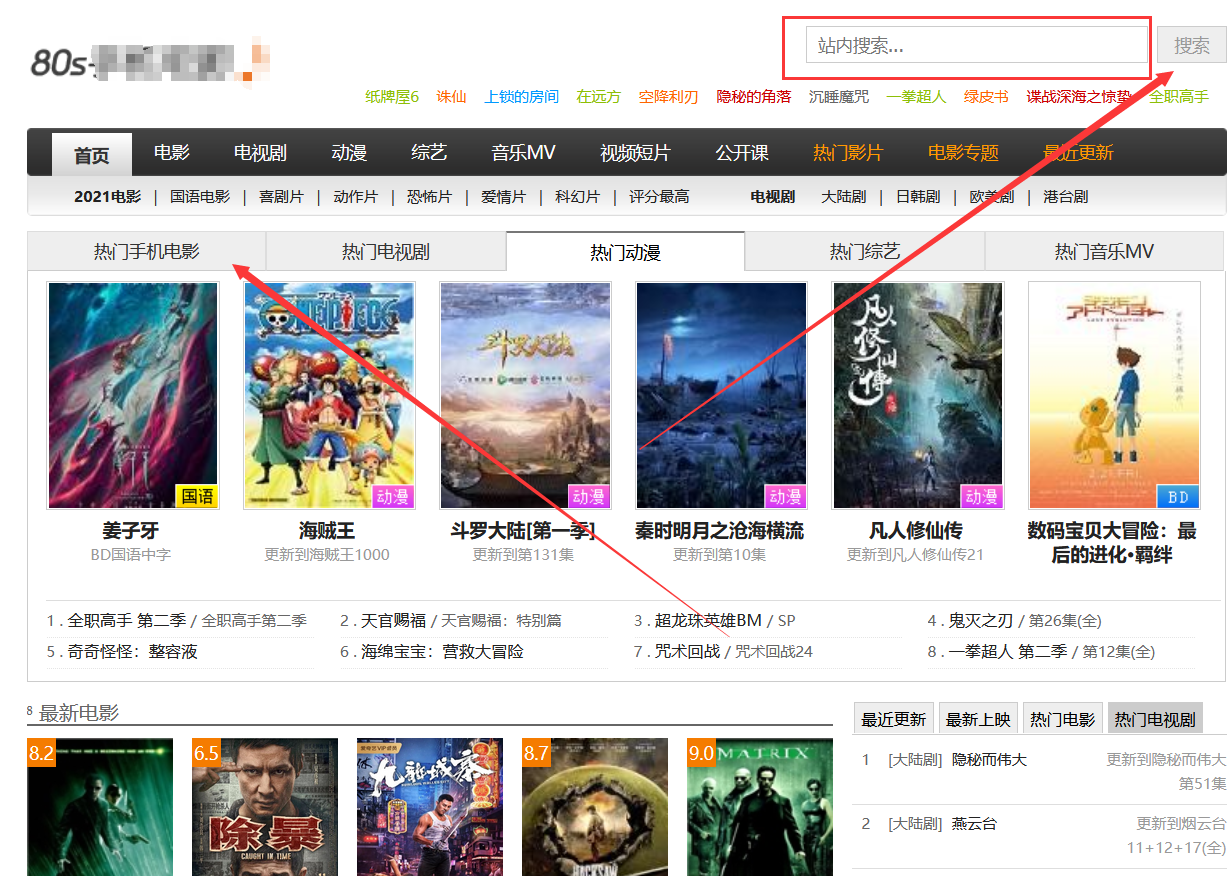Open the 姜子牙 poster thumbnail

tap(133, 395)
